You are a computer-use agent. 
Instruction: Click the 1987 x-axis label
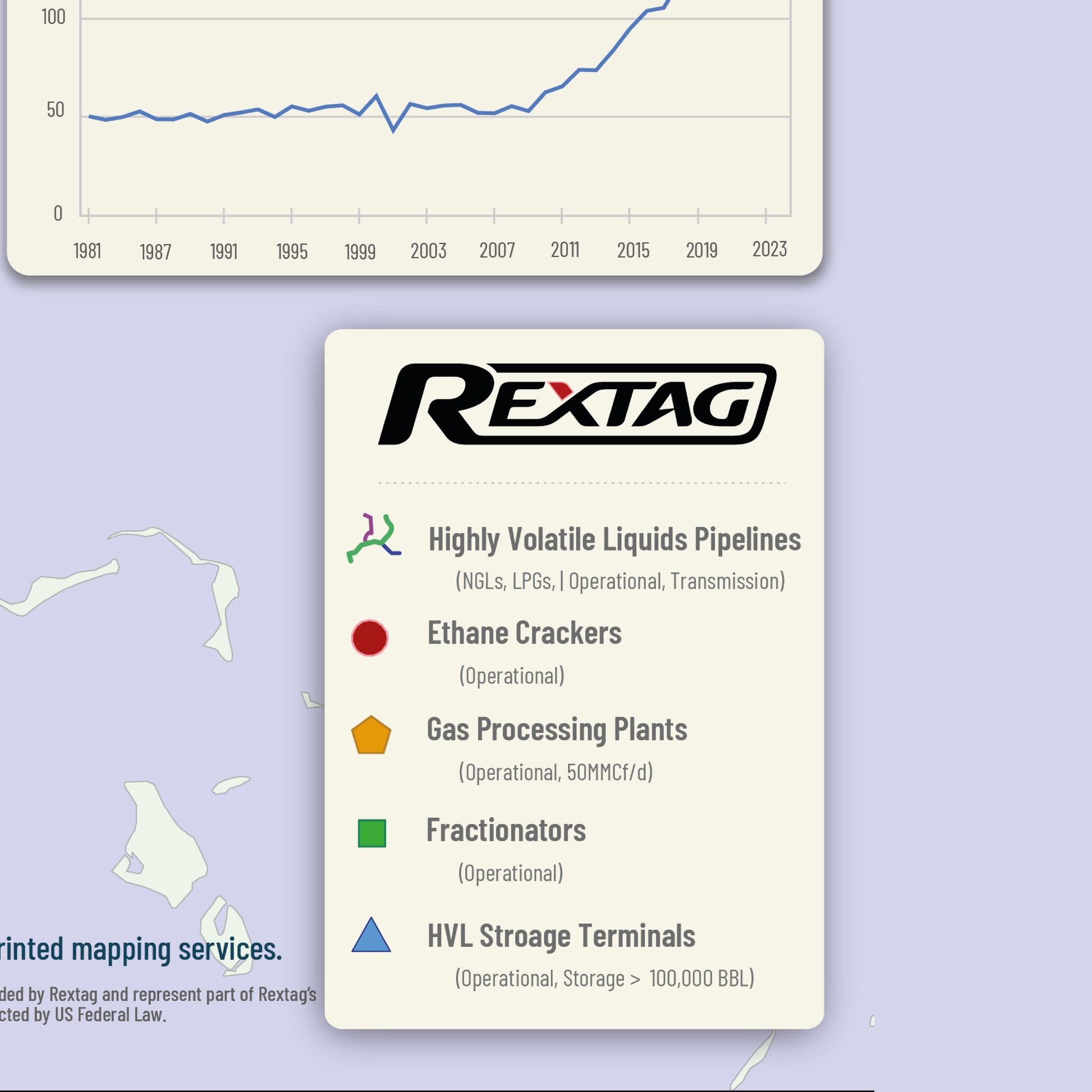[155, 251]
